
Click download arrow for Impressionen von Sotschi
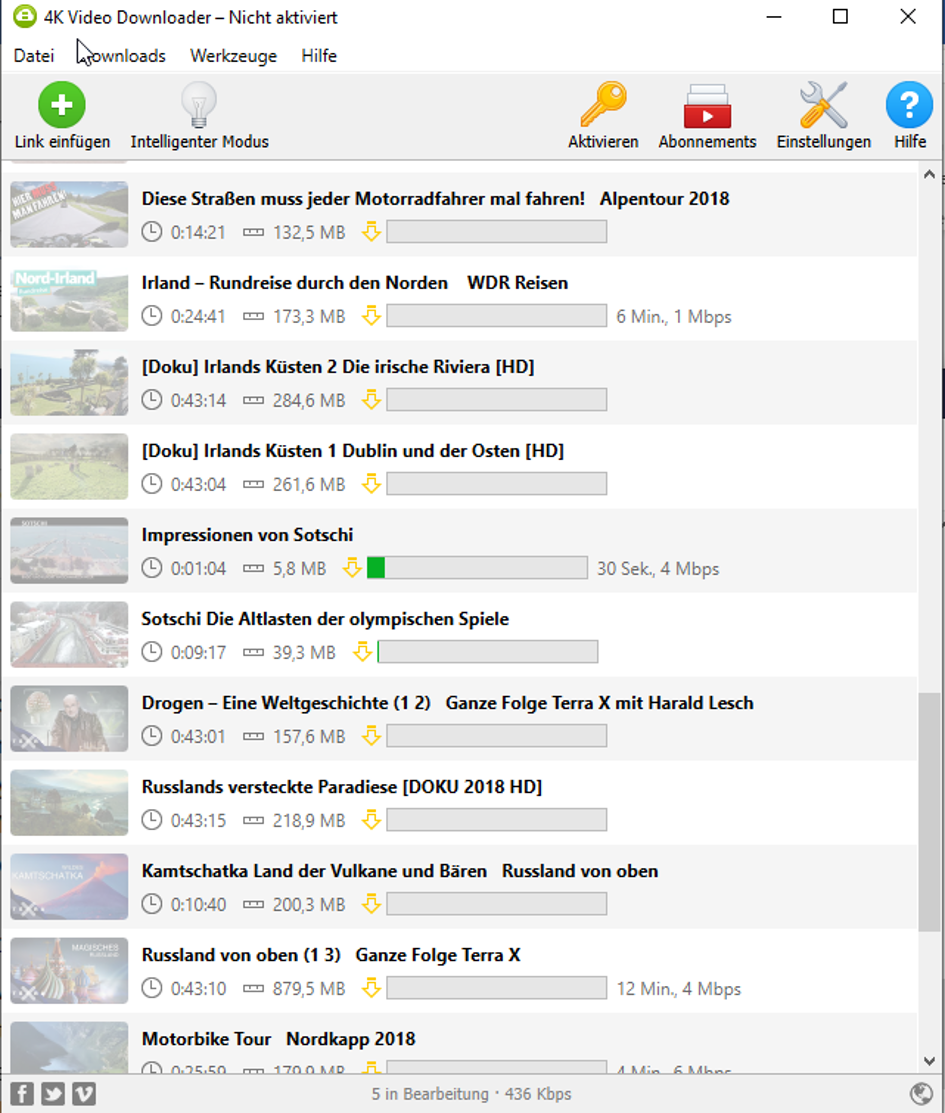pyautogui.click(x=352, y=568)
